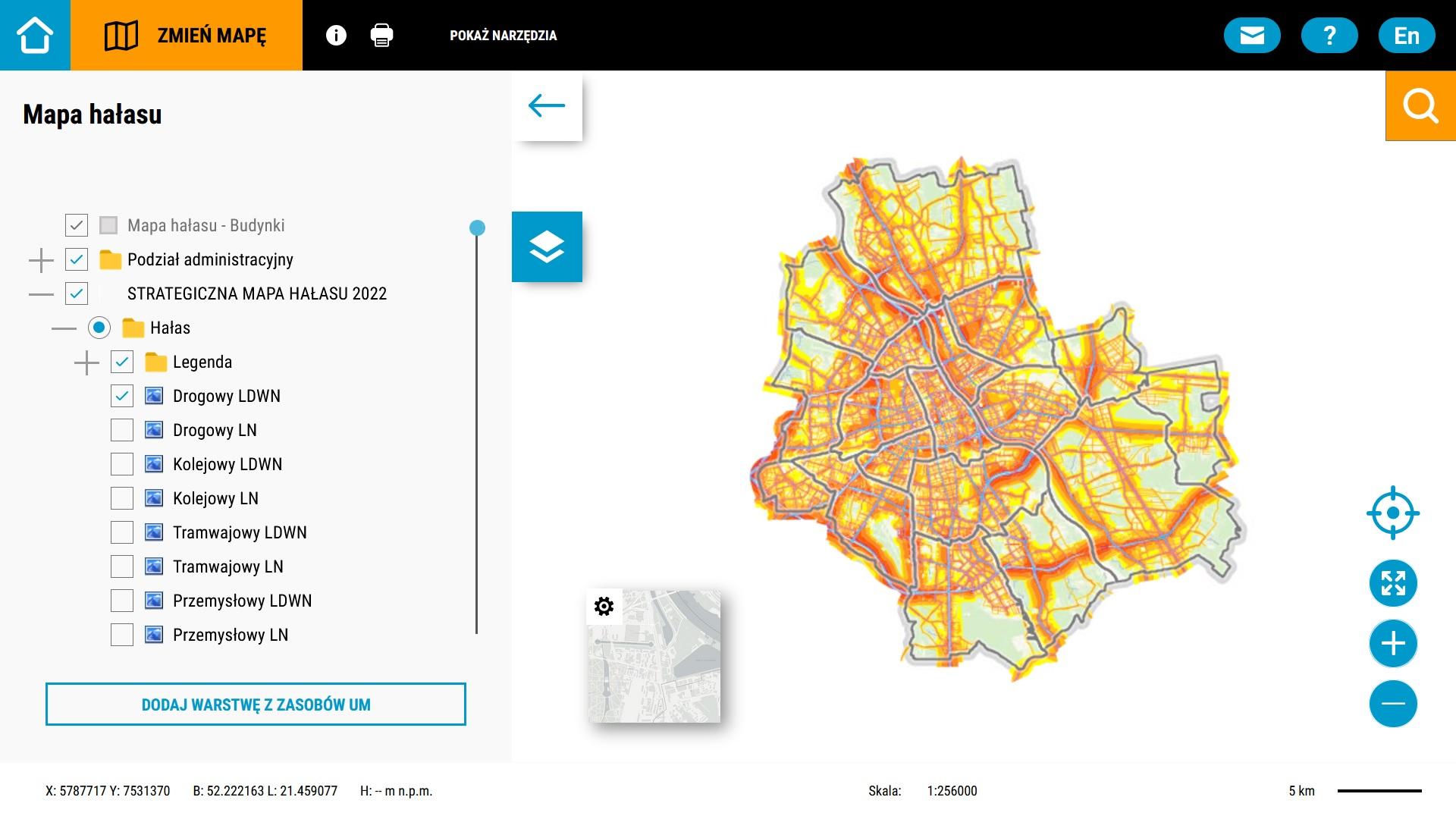Viewport: 1456px width, 819px height.
Task: Click the full extent arrows icon
Action: point(1393,583)
